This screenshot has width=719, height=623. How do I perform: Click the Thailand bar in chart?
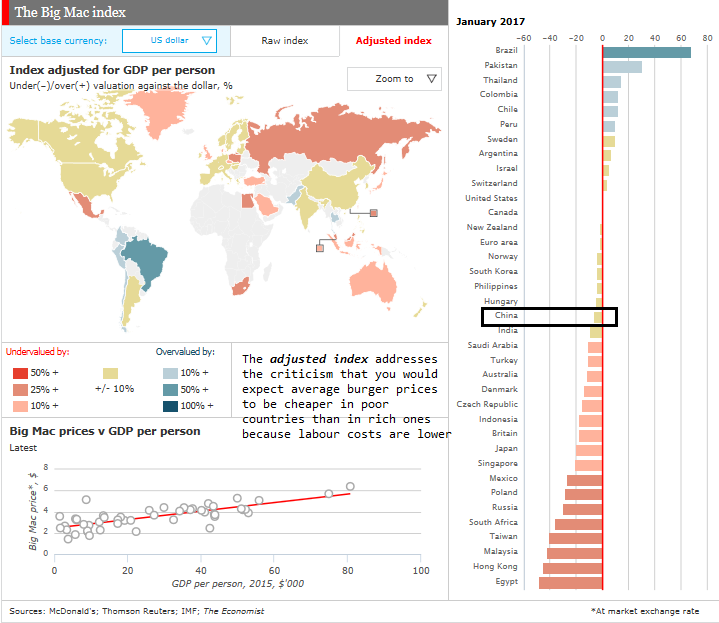(x=612, y=82)
